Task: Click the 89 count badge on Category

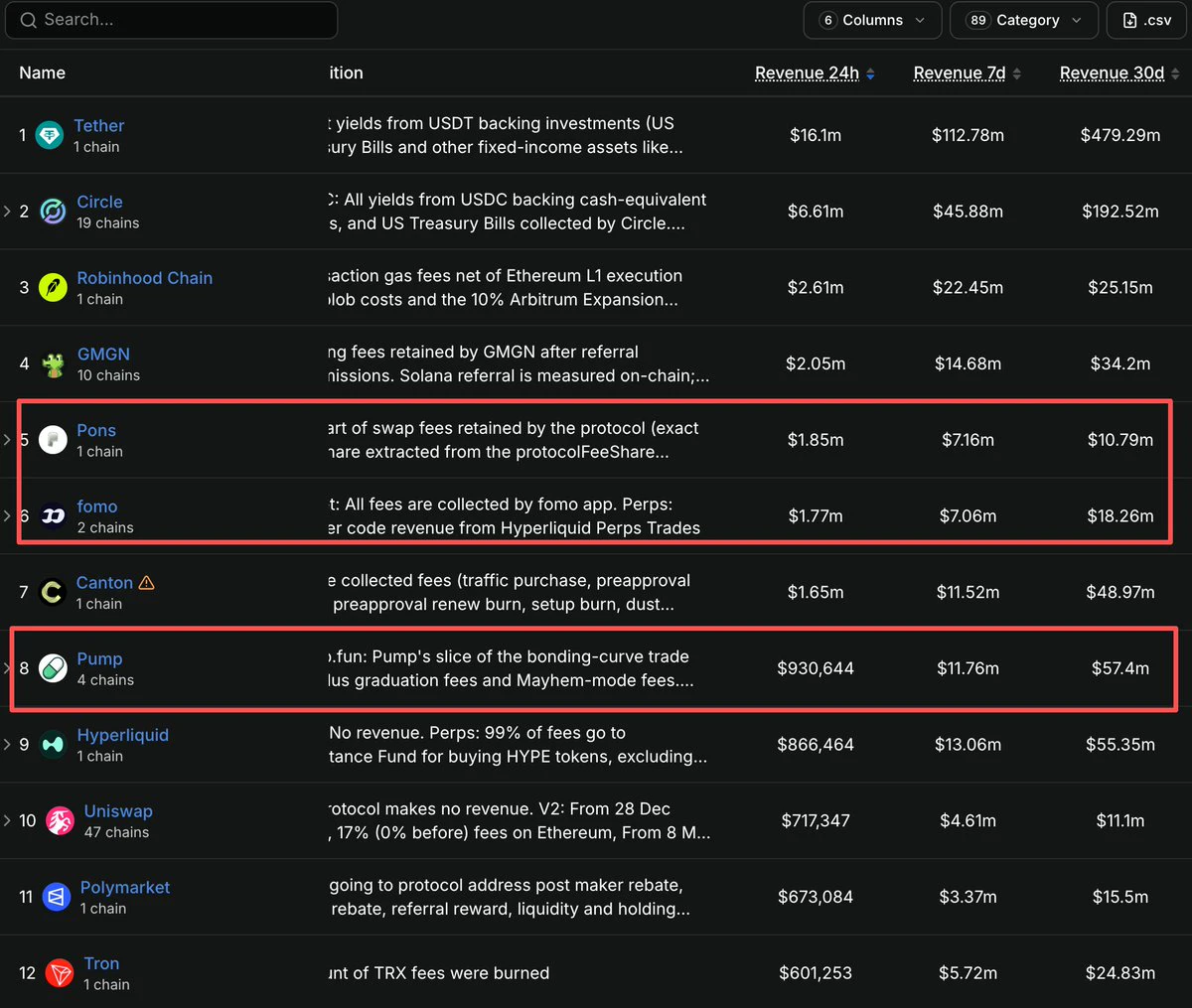Action: coord(978,20)
